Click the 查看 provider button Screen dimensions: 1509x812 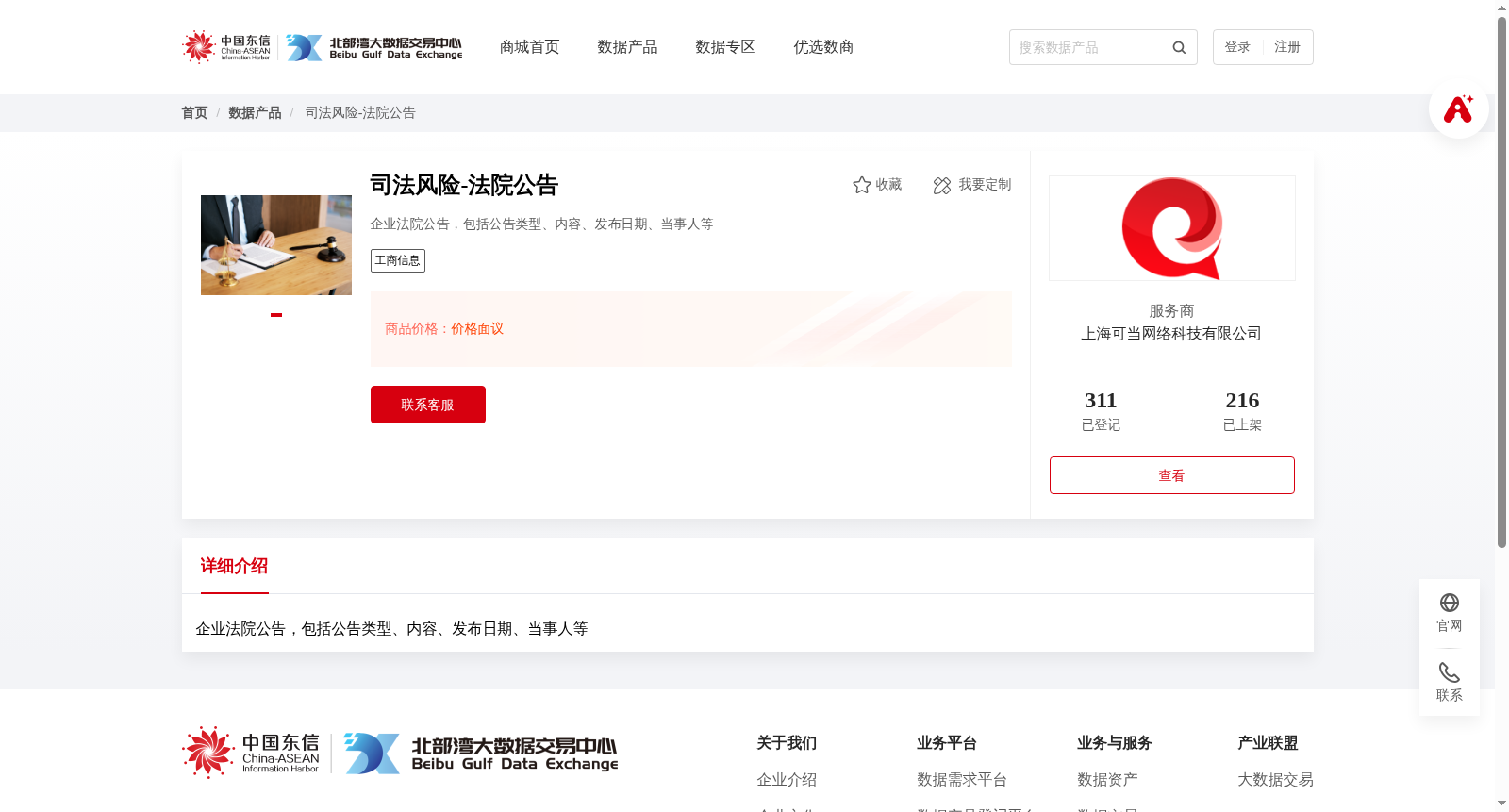[x=1172, y=475]
